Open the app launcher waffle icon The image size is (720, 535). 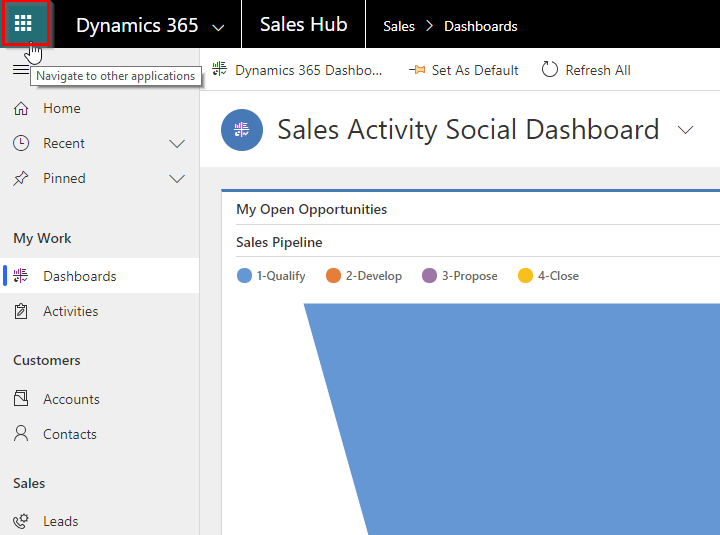pos(23,23)
